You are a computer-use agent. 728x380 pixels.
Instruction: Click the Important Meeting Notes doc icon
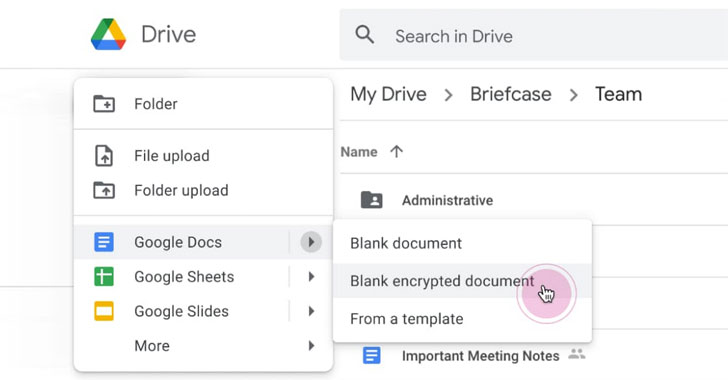pos(371,355)
